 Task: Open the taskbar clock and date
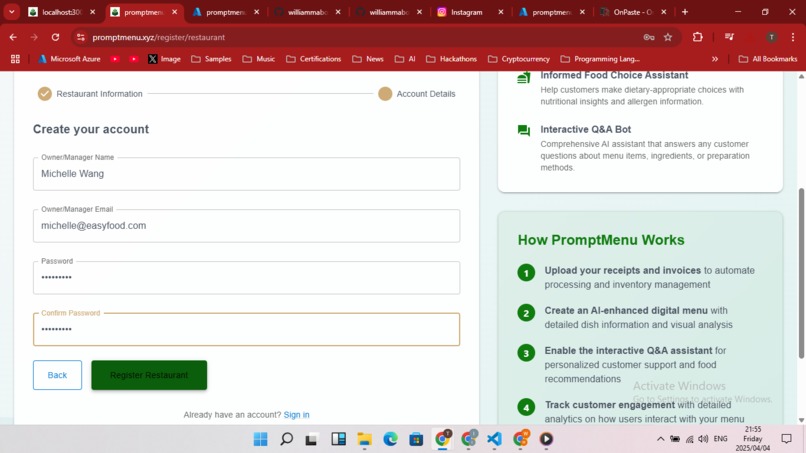coord(753,439)
